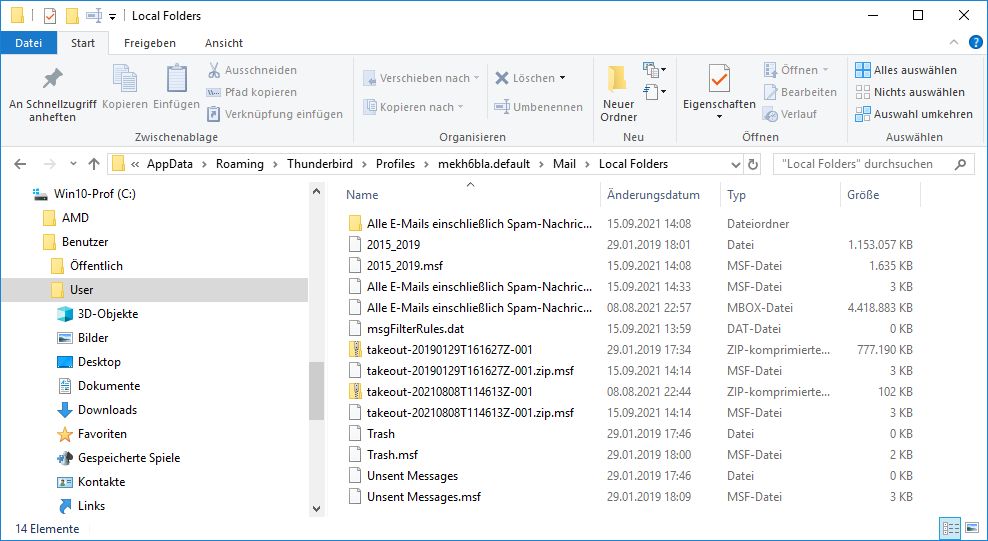Click mekh6bla.default breadcrumb
This screenshot has width=988, height=541.
pos(484,164)
